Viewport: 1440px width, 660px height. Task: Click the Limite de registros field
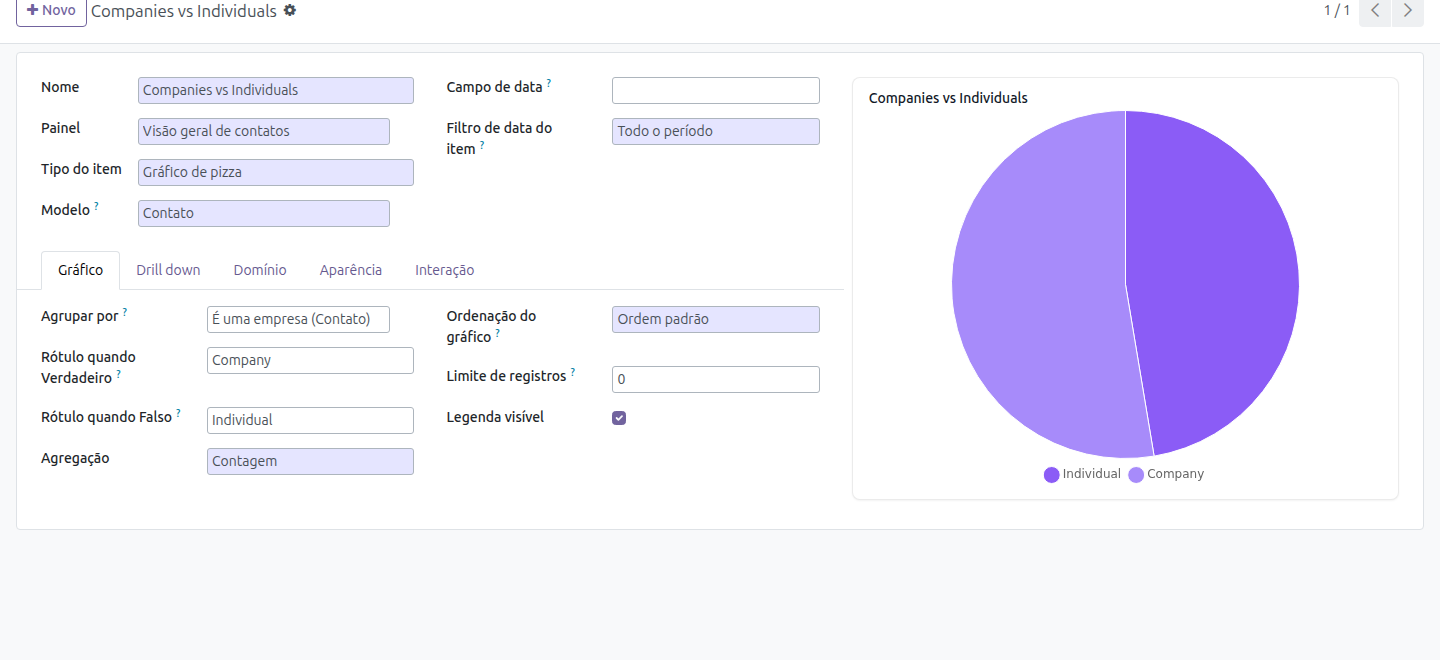[x=716, y=379]
